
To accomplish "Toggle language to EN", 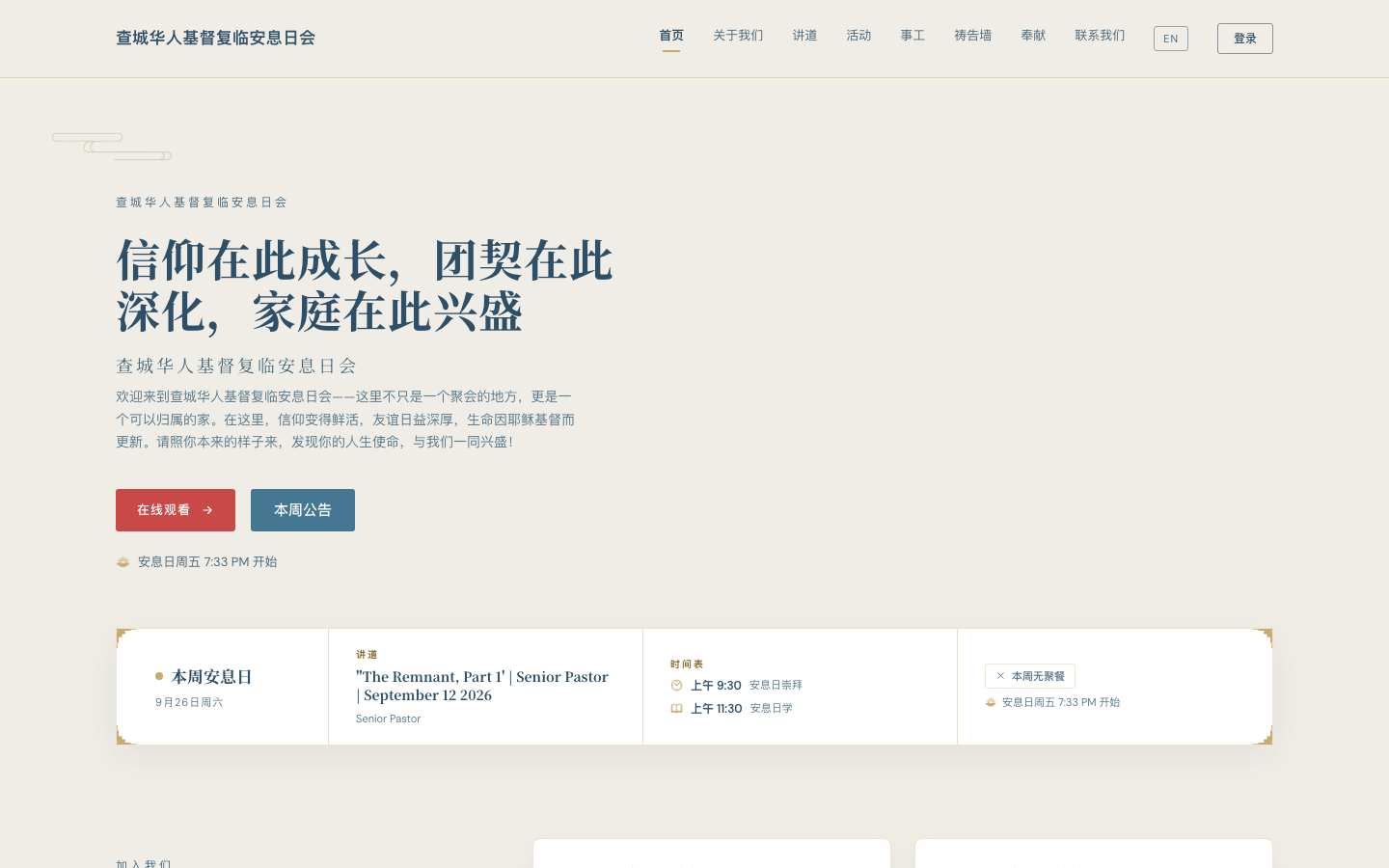I will click(1170, 39).
